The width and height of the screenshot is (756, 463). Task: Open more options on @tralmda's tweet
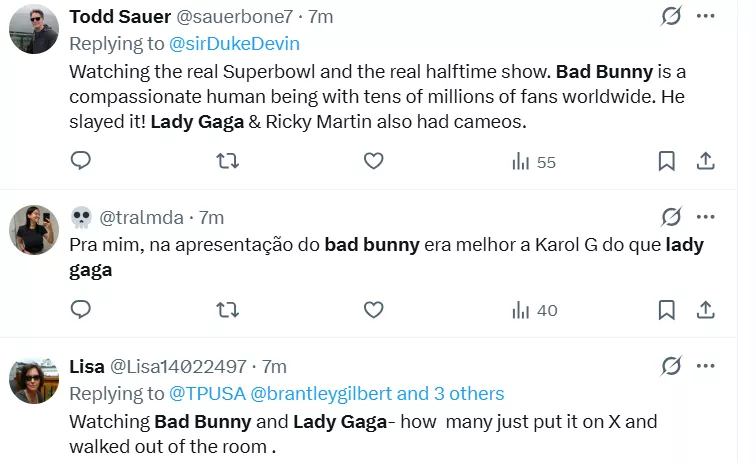point(705,217)
